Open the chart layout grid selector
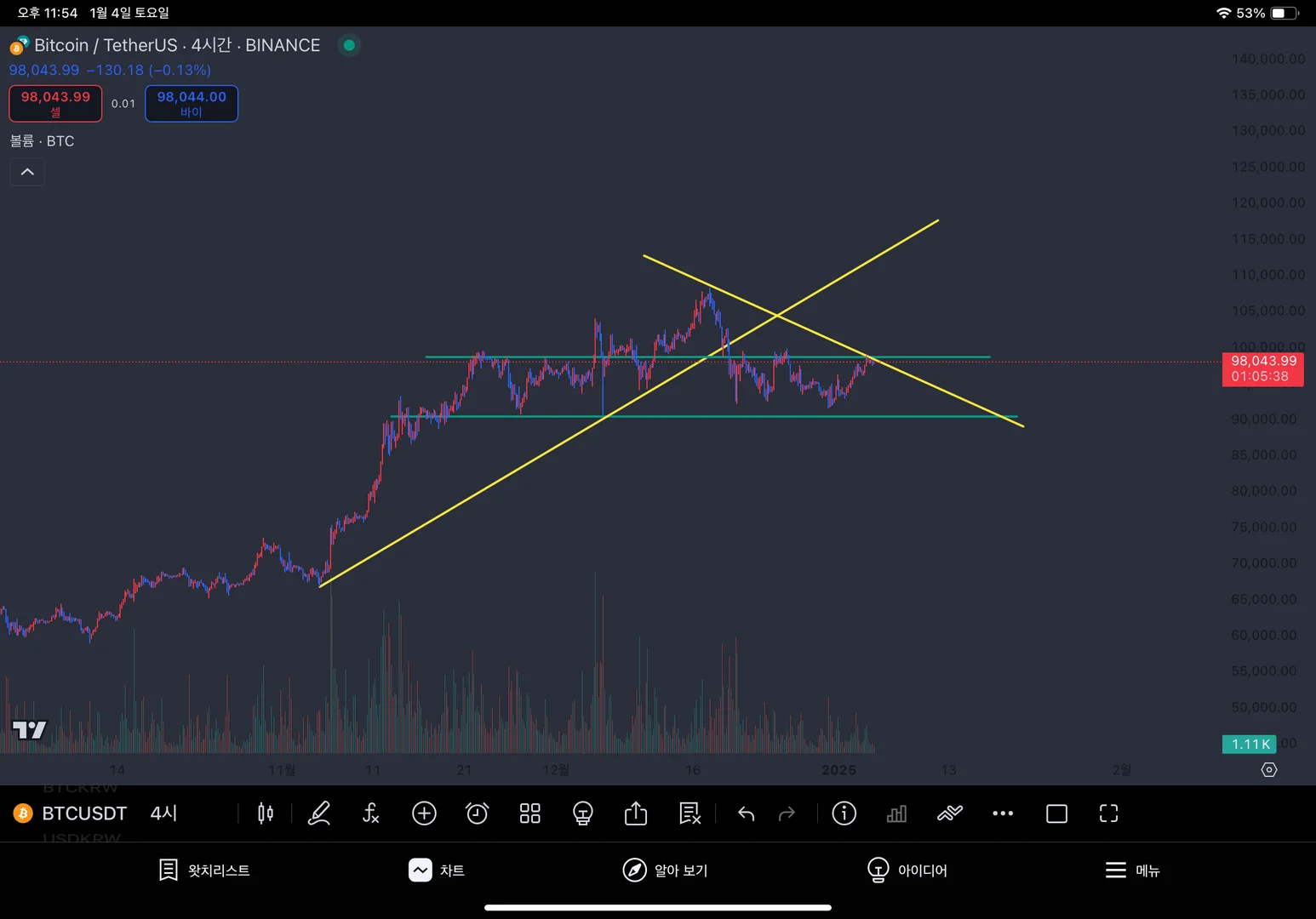Viewport: 1316px width, 919px height. pos(529,813)
